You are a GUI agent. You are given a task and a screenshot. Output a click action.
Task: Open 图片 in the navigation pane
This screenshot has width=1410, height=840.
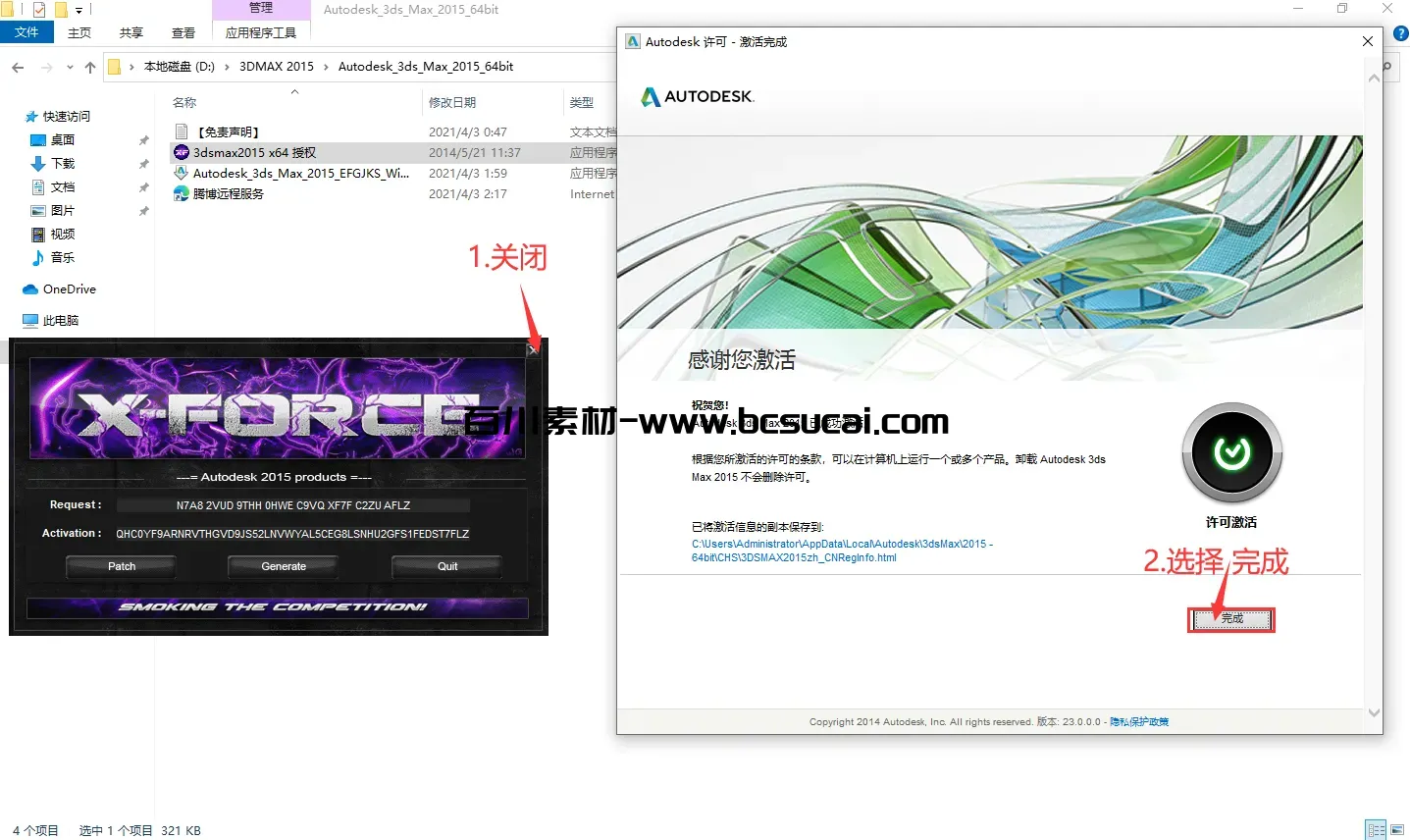coord(63,210)
